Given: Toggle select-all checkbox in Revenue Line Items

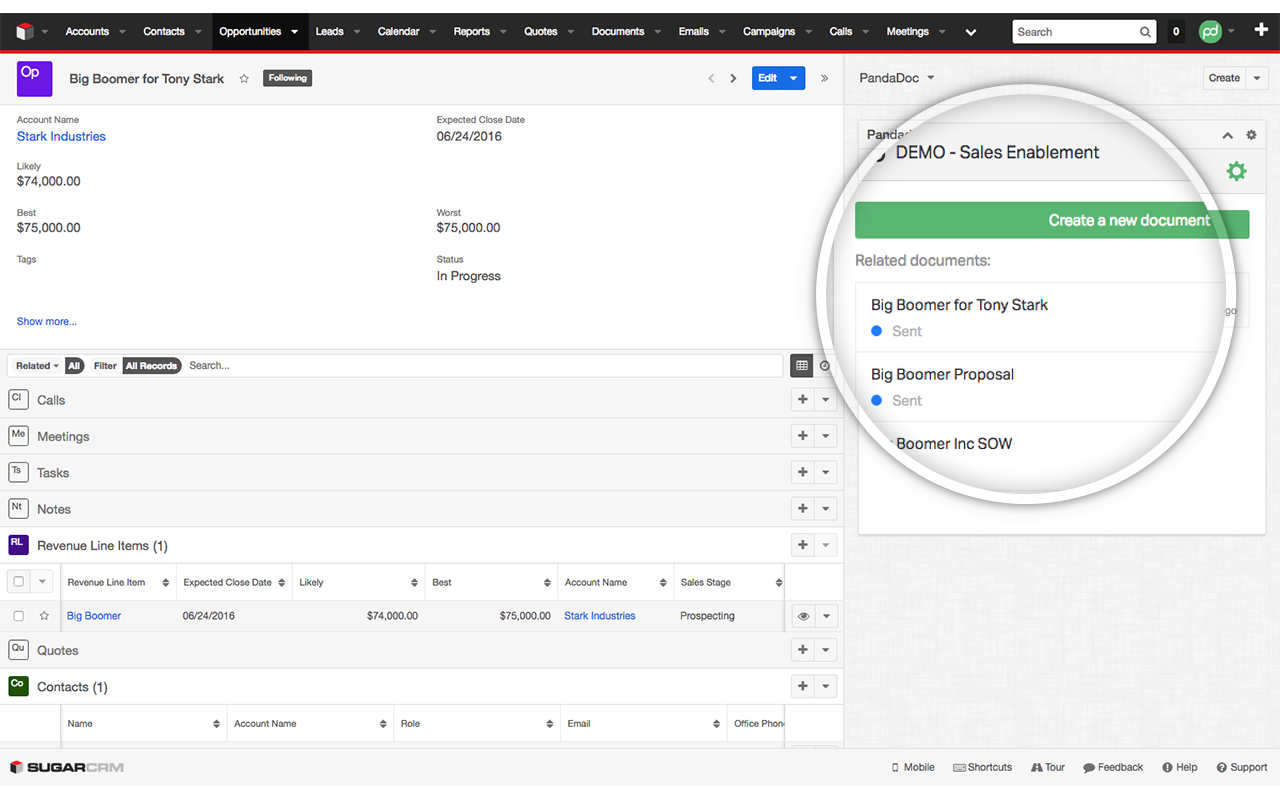Looking at the screenshot, I should pos(18,581).
